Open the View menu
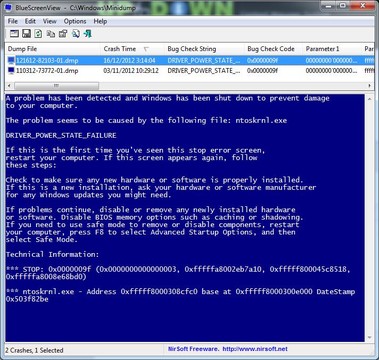 point(50,21)
